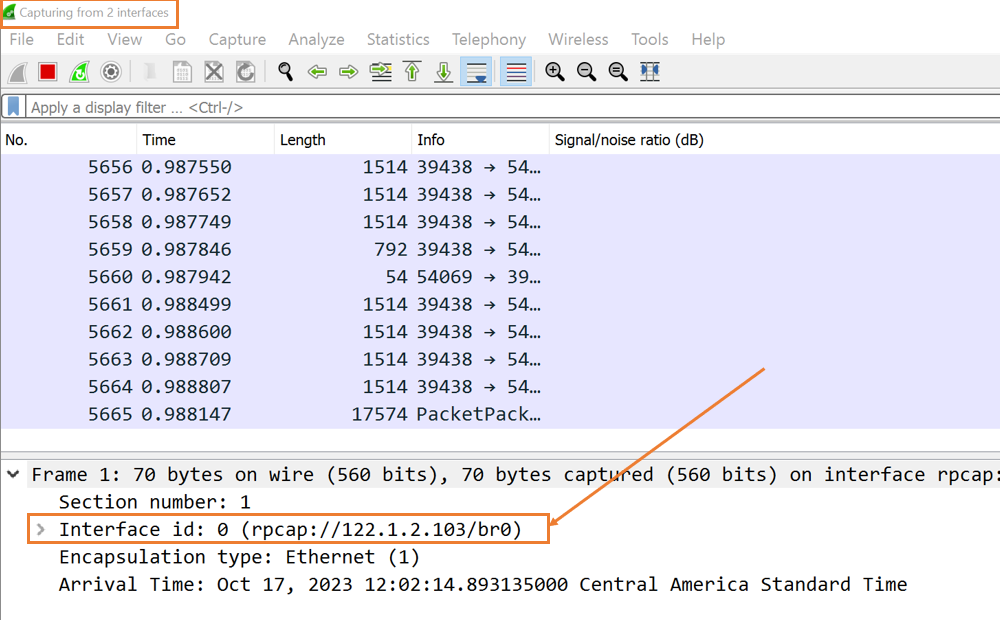Select packet 5657 at time 0.987652
1000x620 pixels.
(x=500, y=195)
